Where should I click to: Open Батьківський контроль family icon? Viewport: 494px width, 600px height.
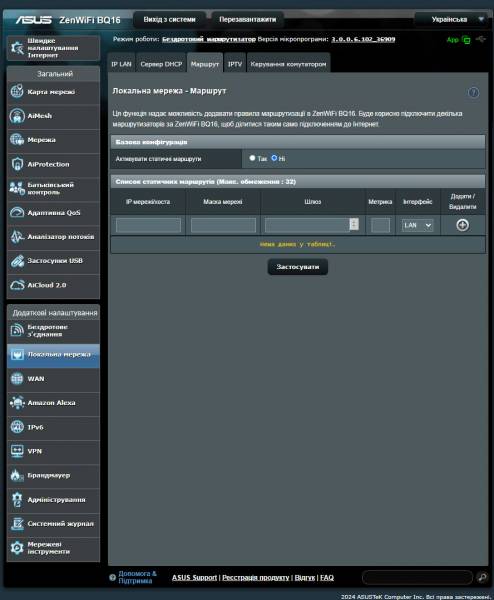[x=17, y=188]
